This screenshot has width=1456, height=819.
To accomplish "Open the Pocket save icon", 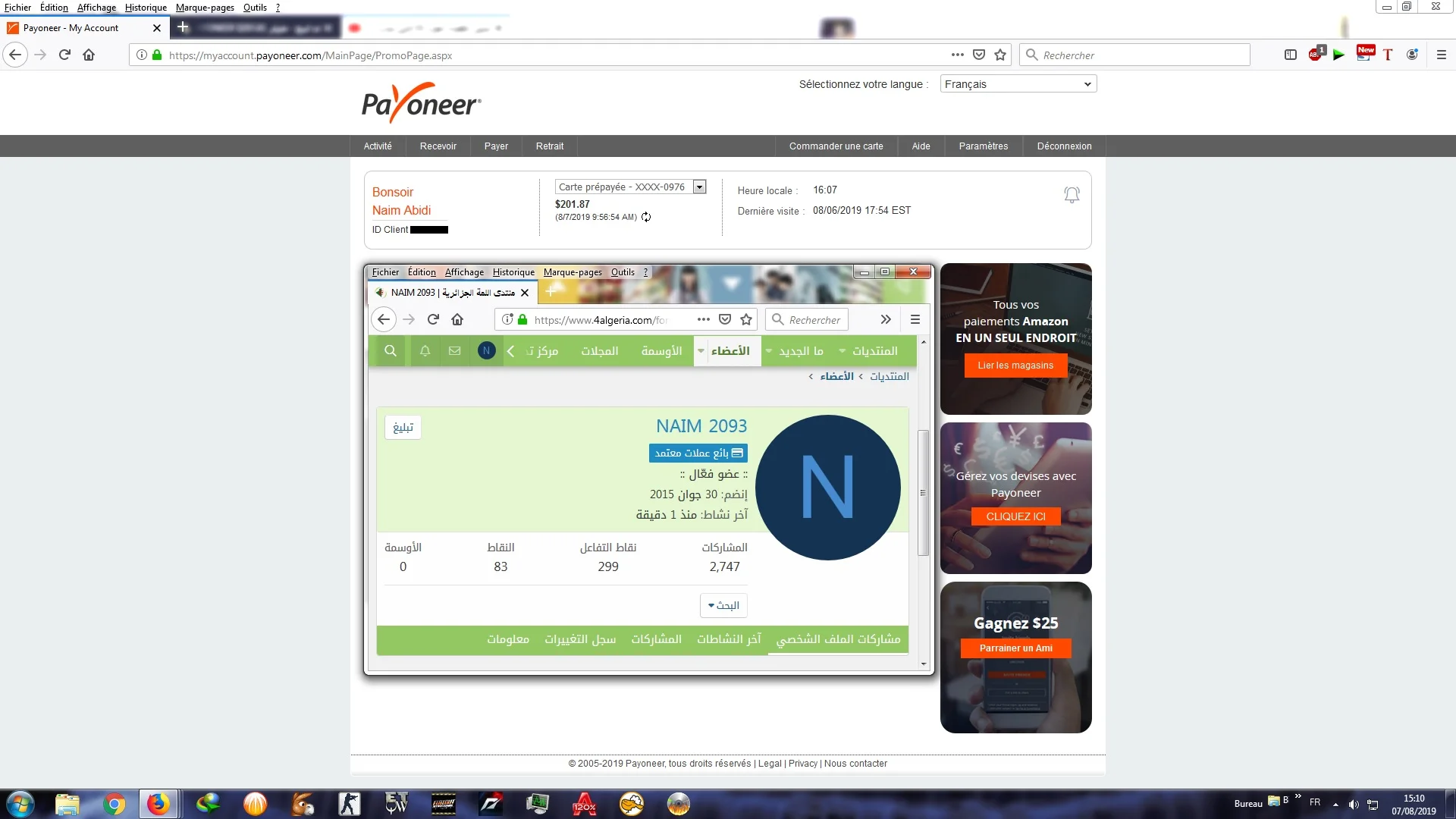I will tap(979, 55).
